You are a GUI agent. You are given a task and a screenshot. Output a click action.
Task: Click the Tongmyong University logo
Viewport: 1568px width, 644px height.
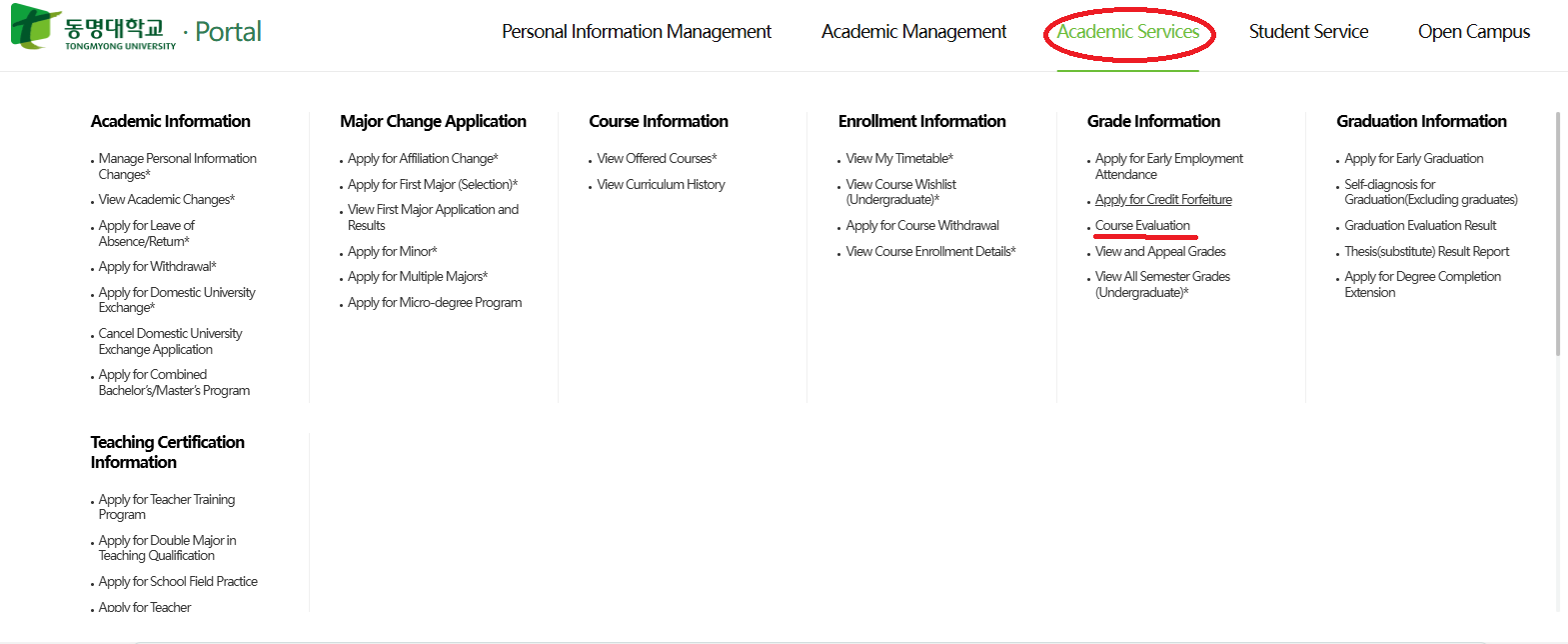pos(94,29)
